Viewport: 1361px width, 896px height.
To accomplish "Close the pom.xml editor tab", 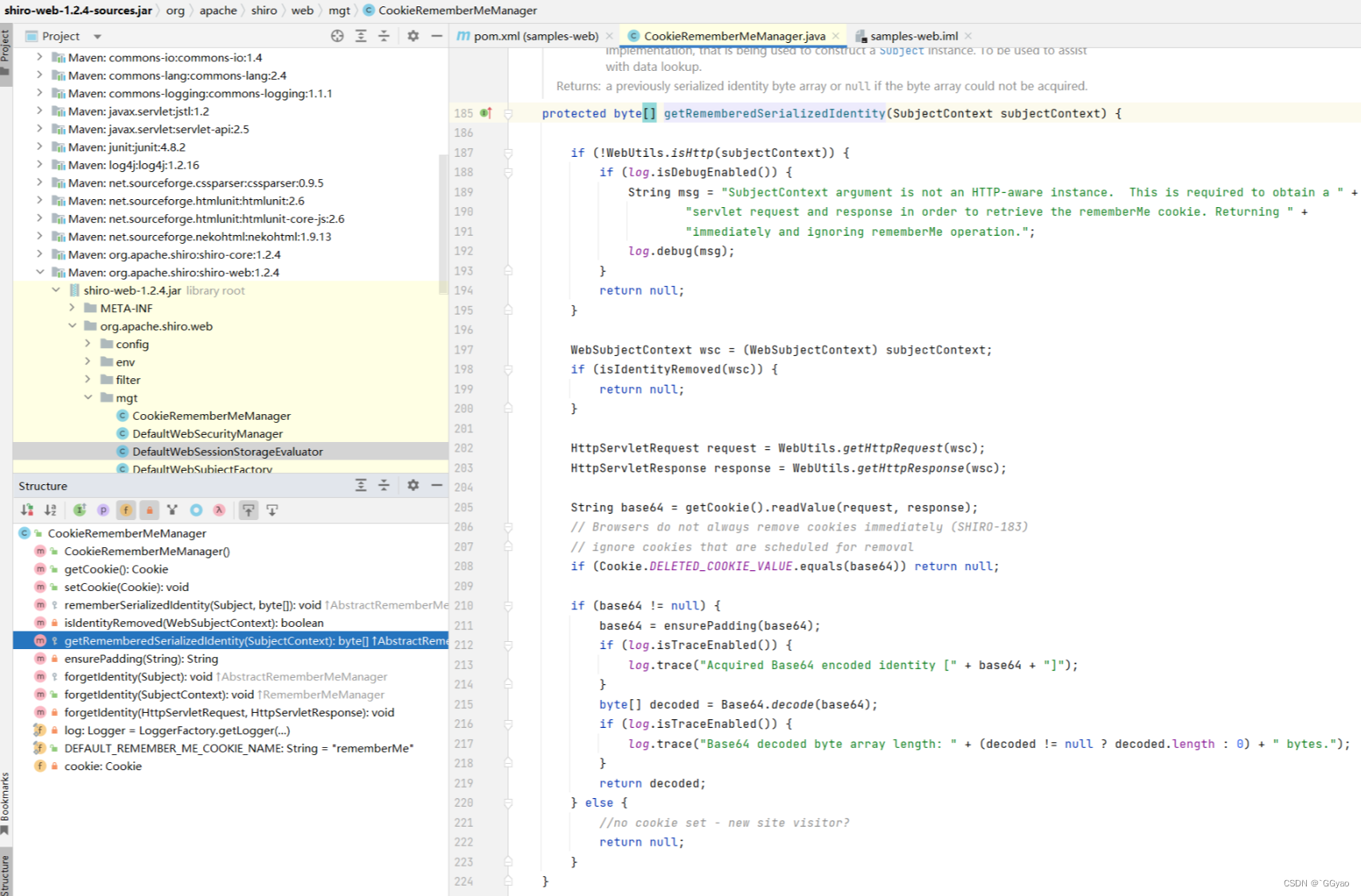I will click(609, 36).
